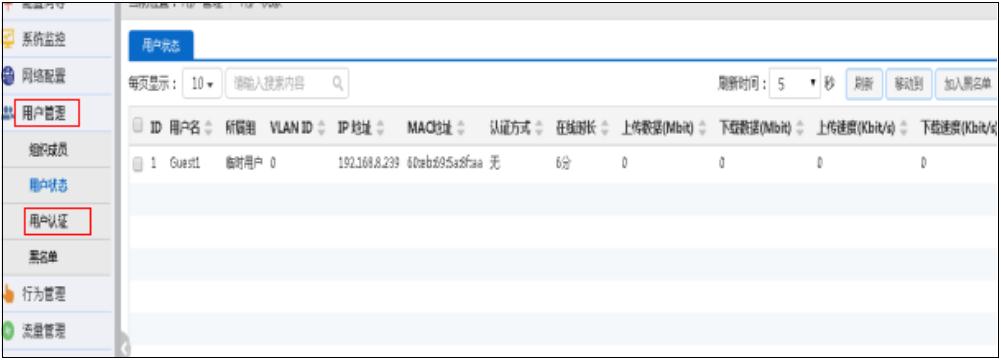Open 网络配置 menu
This screenshot has height=360, width=1001.
tap(44, 77)
